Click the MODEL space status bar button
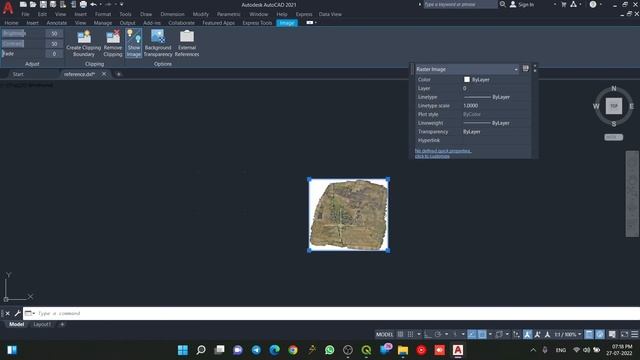The height and width of the screenshot is (360, 640). [384, 334]
